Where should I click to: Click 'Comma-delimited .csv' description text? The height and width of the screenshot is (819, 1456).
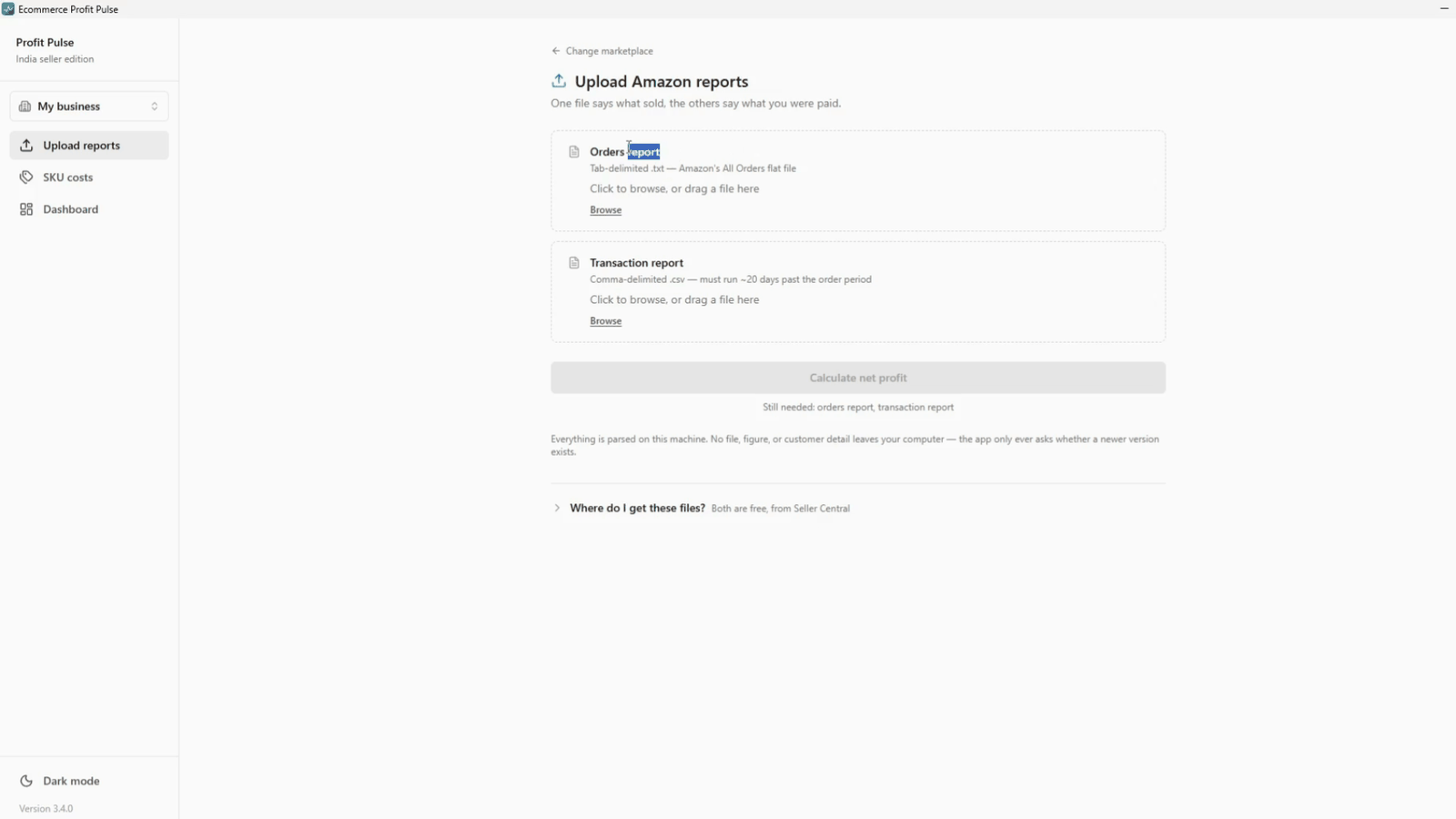[x=731, y=279]
